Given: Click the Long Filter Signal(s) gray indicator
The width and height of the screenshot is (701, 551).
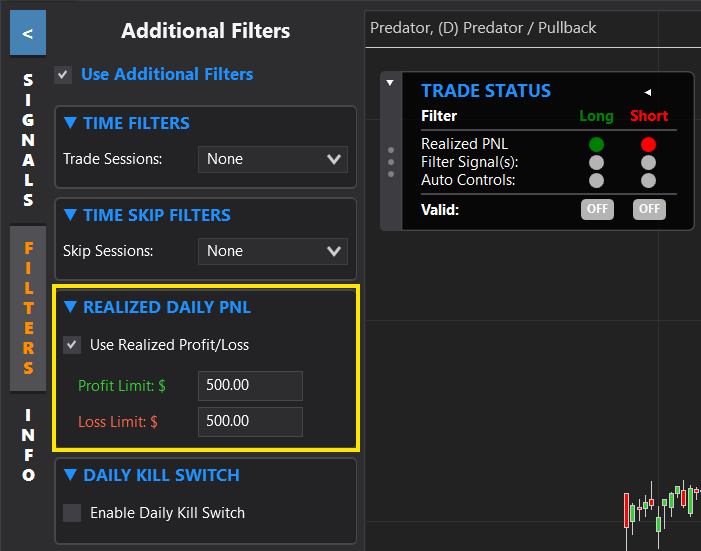Looking at the screenshot, I should point(596,162).
